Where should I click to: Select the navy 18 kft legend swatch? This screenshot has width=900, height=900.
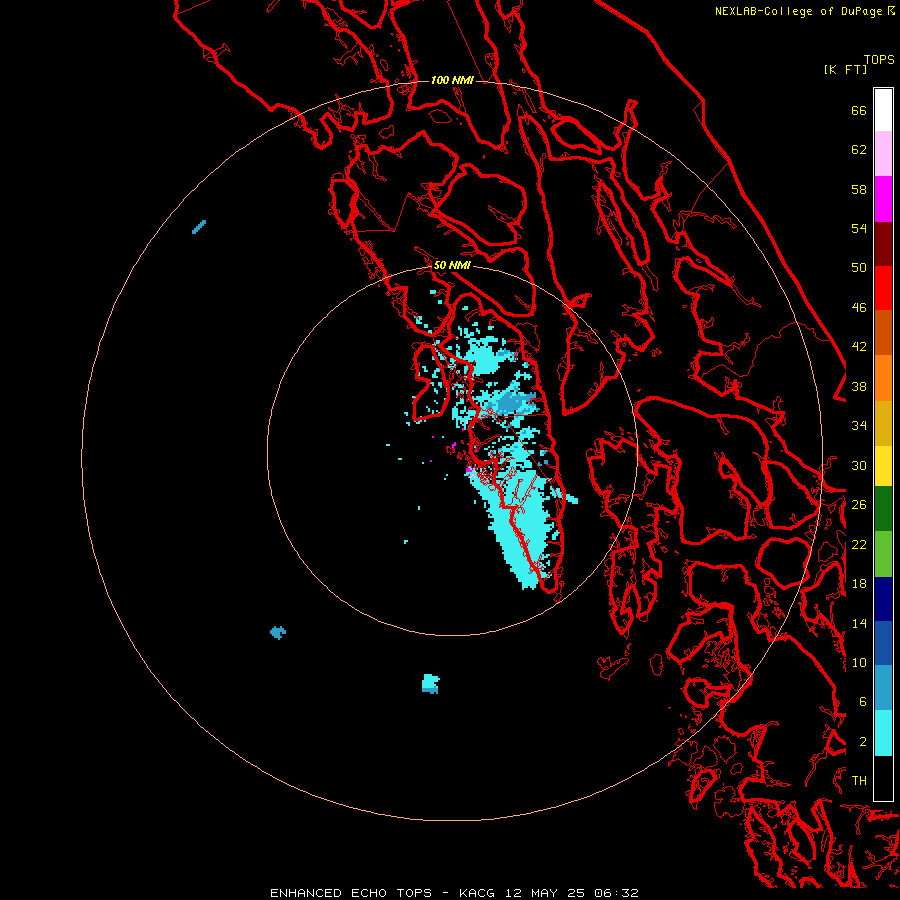(883, 599)
